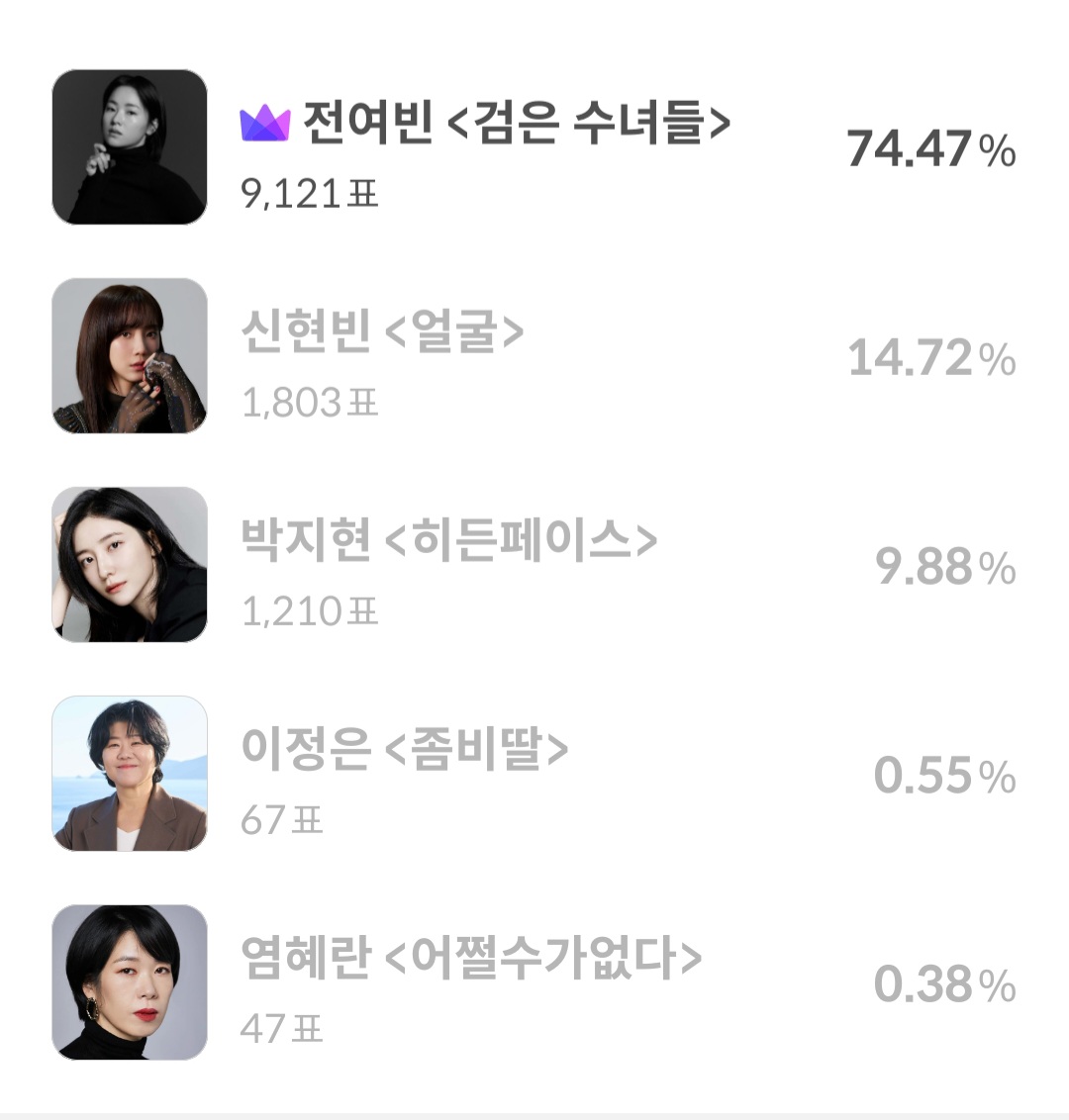Open the thumbnail beside 신현빈 <얼굴>
The width and height of the screenshot is (1069, 1120).
(130, 355)
